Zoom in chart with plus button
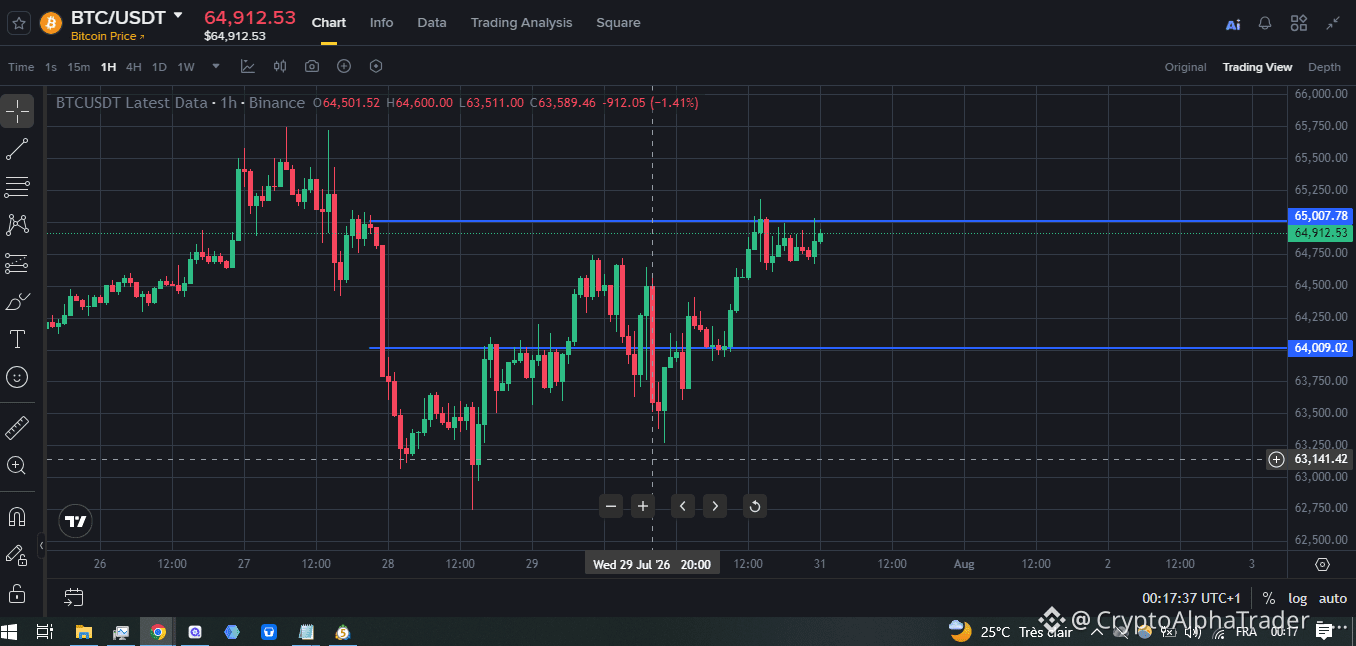The width and height of the screenshot is (1356, 646). (643, 506)
